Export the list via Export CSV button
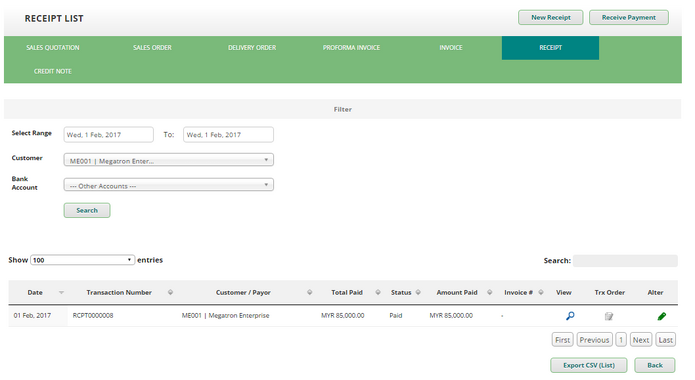Viewport: 695px width, 380px height. pyautogui.click(x=589, y=365)
